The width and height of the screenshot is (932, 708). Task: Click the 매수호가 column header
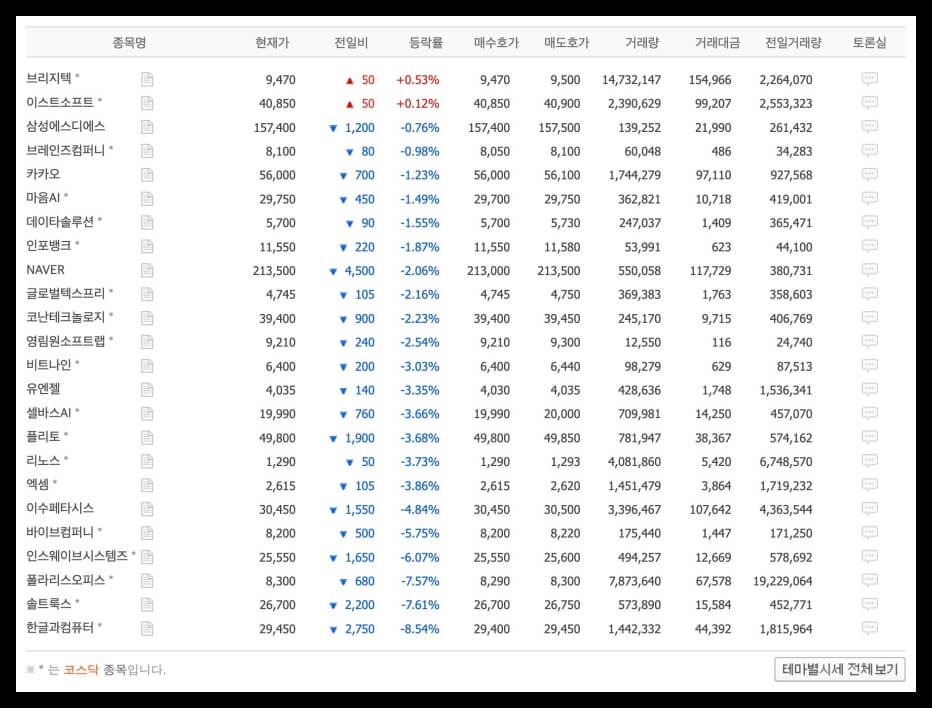click(x=496, y=43)
